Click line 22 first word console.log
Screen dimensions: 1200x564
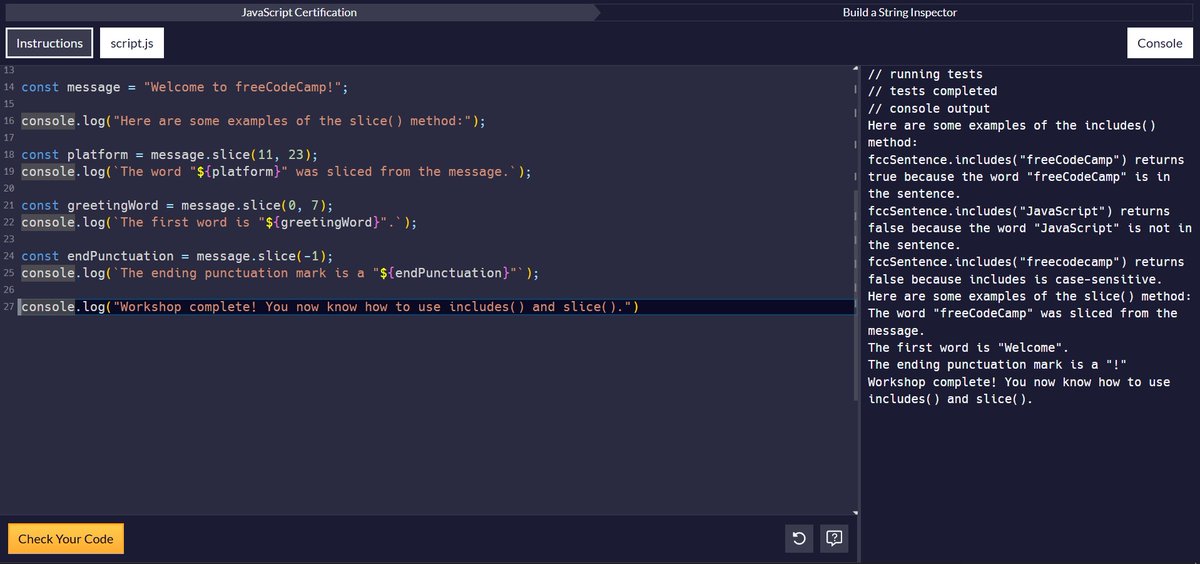(219, 222)
